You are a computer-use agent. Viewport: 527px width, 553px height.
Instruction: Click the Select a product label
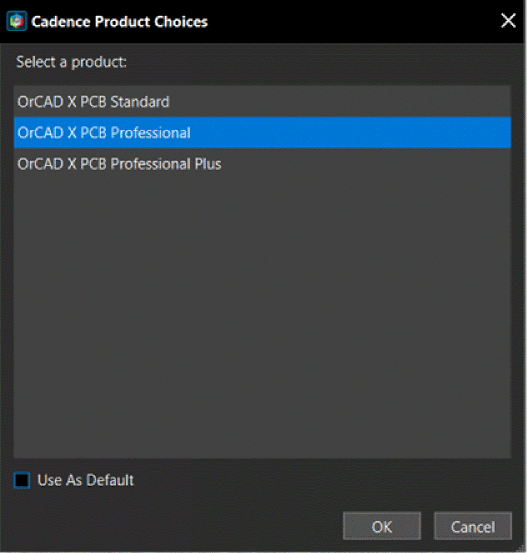click(71, 62)
